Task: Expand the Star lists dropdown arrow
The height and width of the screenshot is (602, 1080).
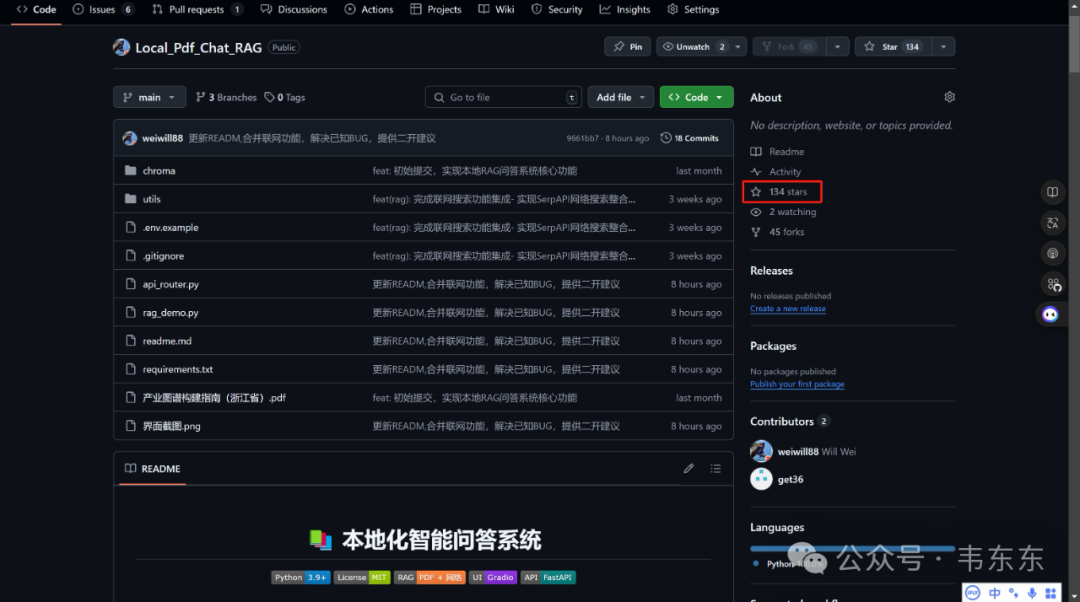Action: pos(944,47)
